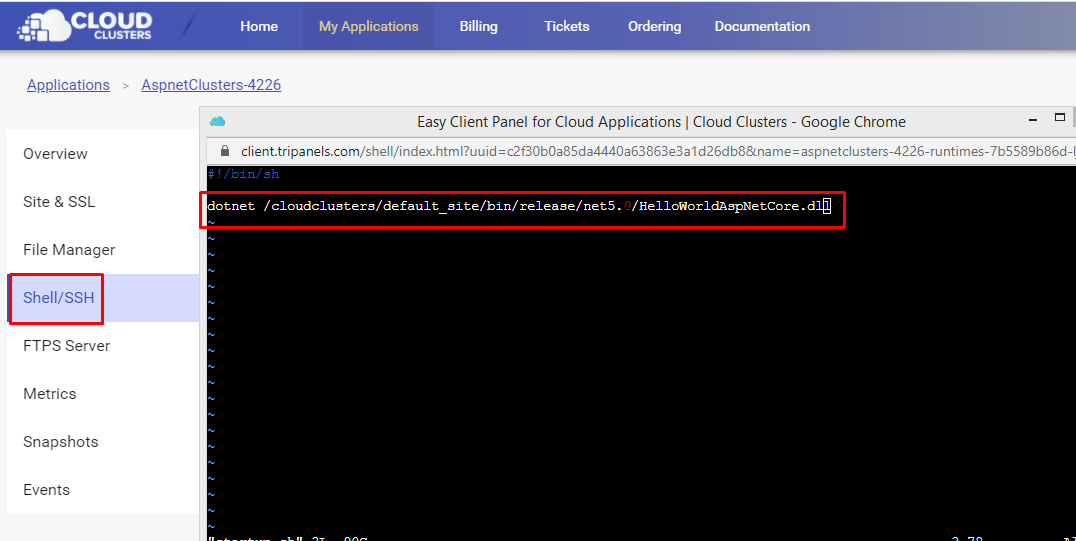Navigate to Ordering

tap(654, 26)
